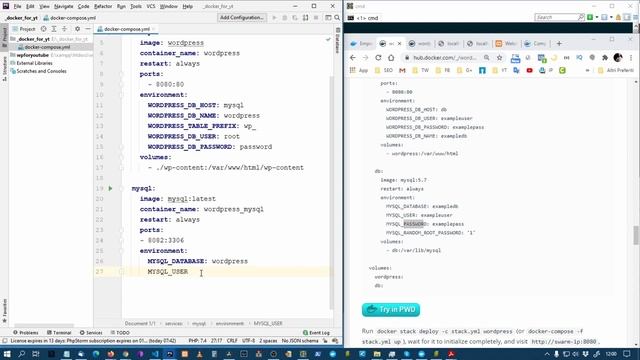Open a new browser tab with plus
This screenshot has width=640, height=360.
coord(559,43)
